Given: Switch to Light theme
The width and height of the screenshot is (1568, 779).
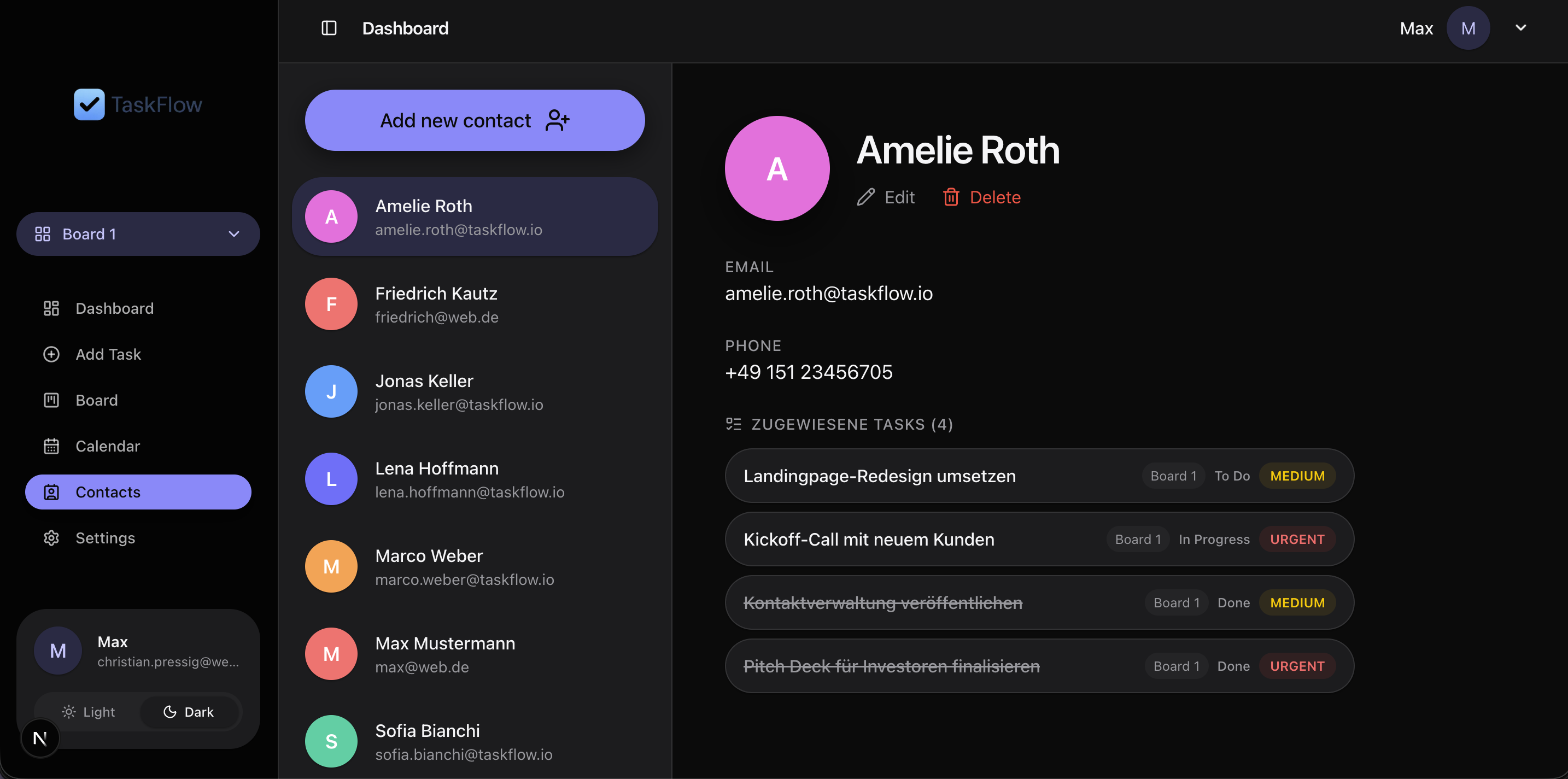Looking at the screenshot, I should [x=88, y=711].
